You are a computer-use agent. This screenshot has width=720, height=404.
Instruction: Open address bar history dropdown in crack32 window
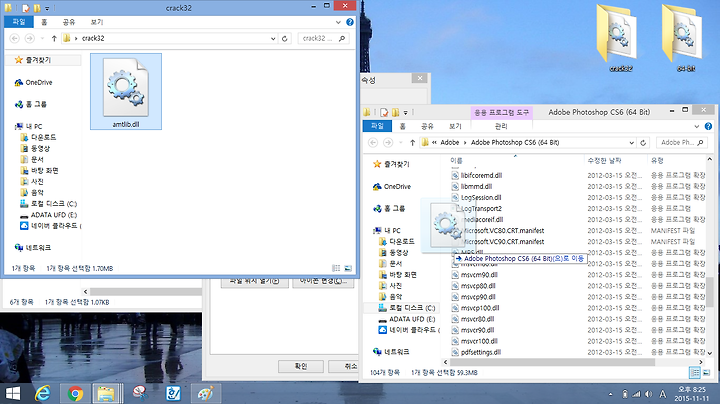(273, 39)
